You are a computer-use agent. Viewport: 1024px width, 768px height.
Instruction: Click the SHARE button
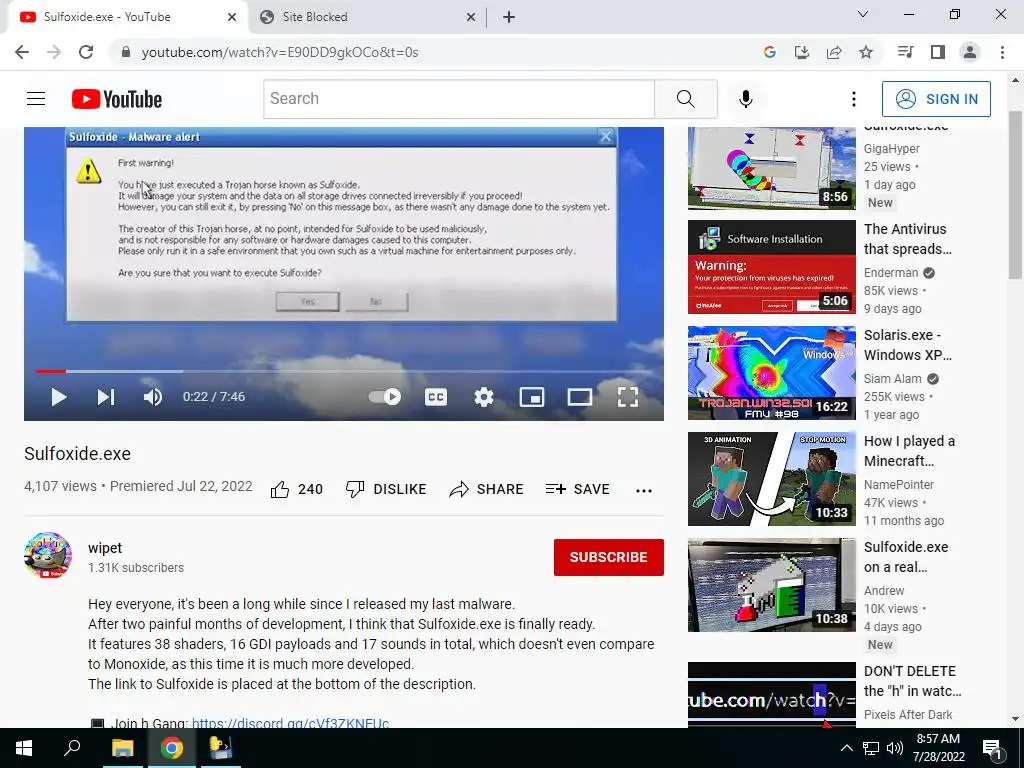click(x=487, y=489)
